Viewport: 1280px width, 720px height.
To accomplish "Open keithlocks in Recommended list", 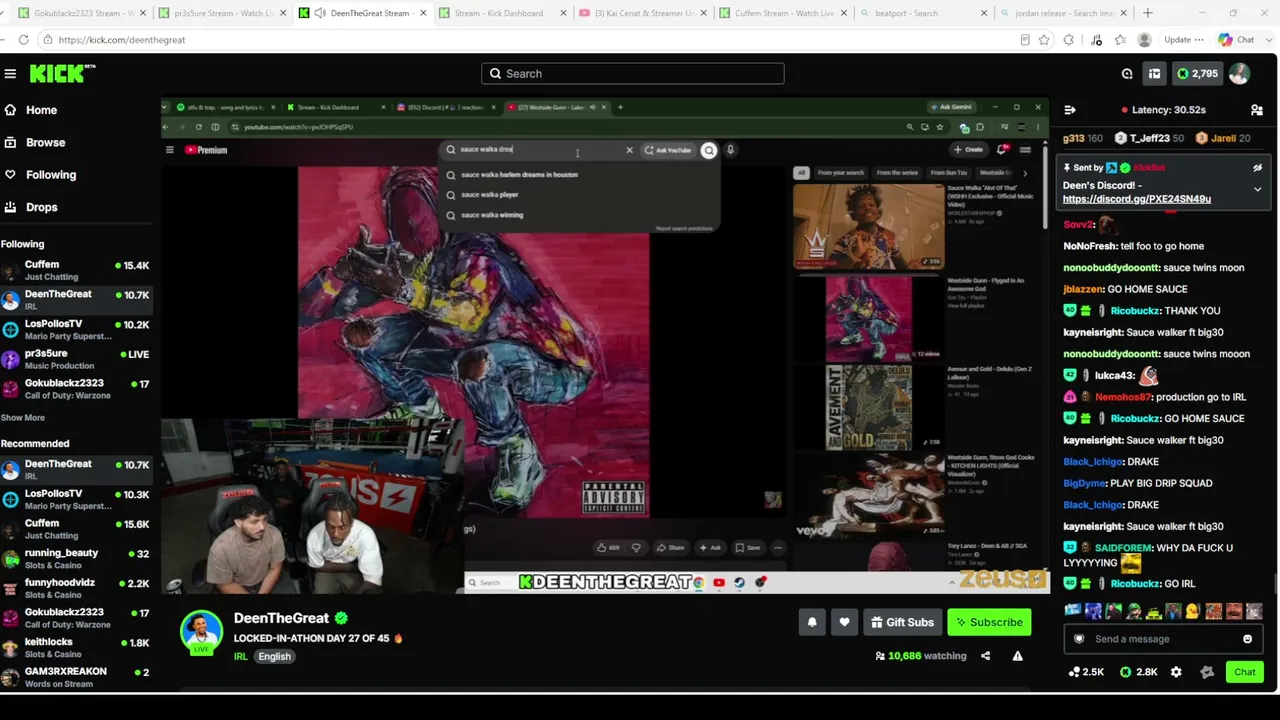I will point(77,647).
